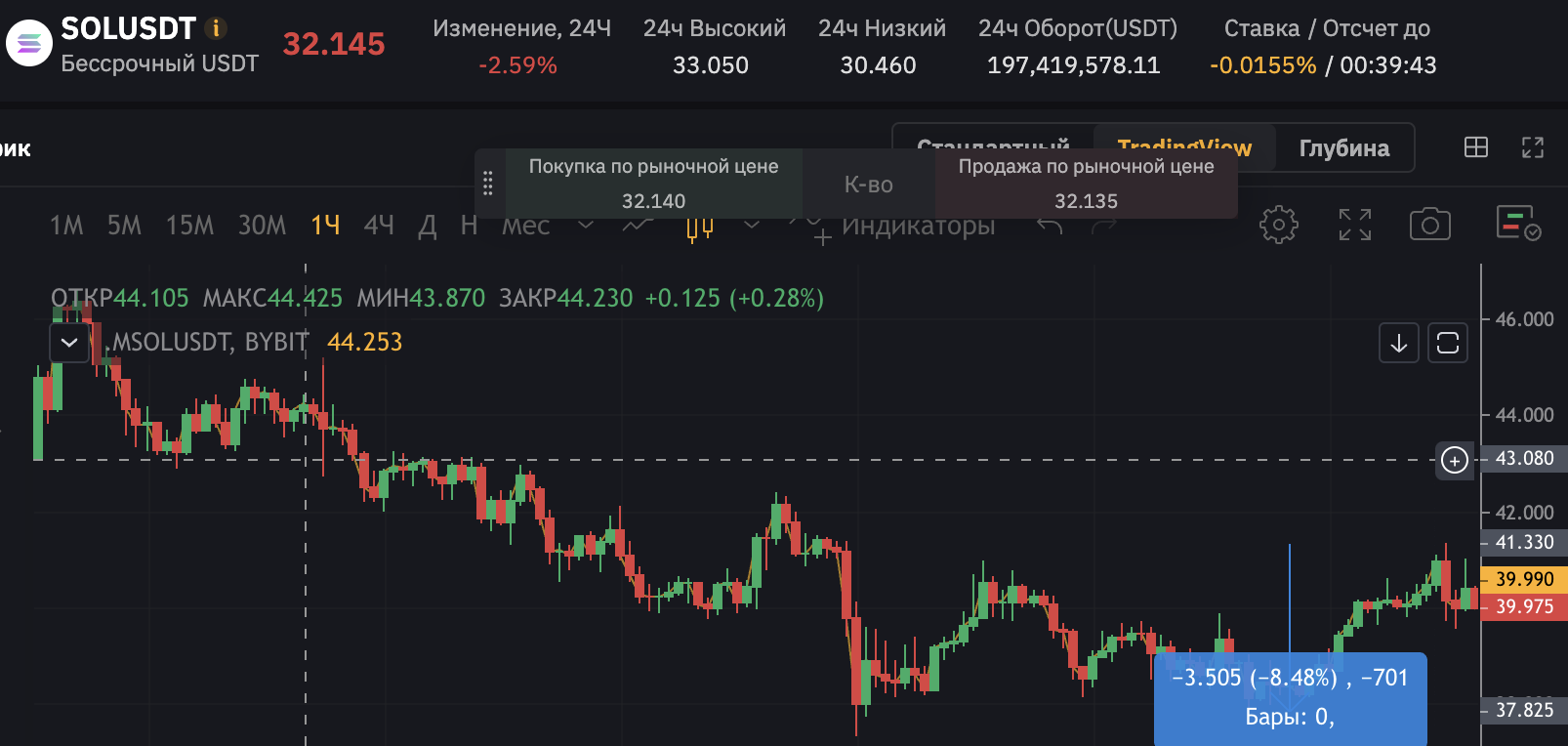
Task: Click the 24h turnover 197,419,578.11 value
Action: 1074,65
